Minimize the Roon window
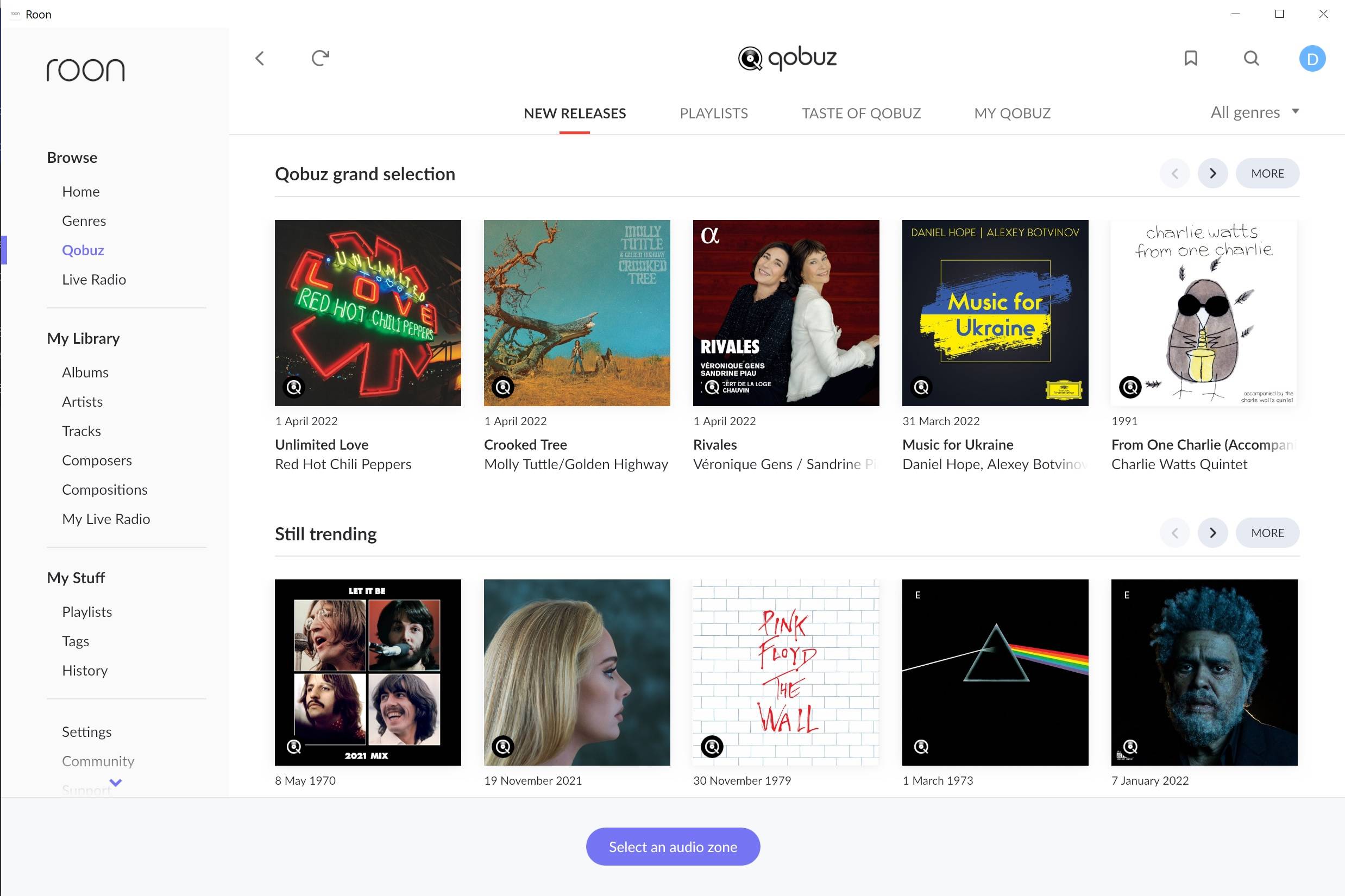The height and width of the screenshot is (896, 1345). 1235,14
